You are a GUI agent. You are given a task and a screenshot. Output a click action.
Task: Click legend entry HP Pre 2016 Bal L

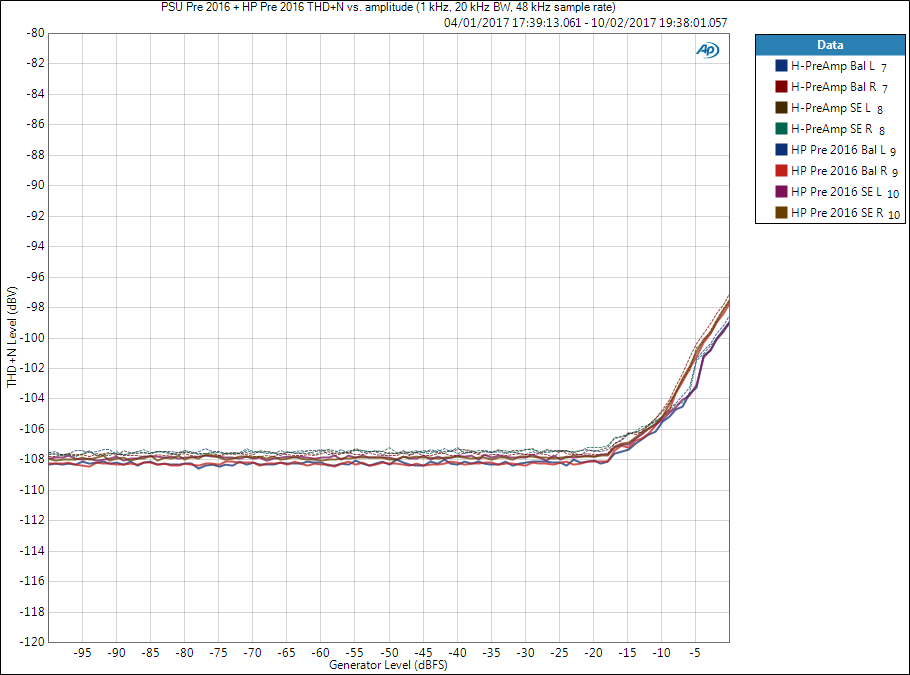pyautogui.click(x=838, y=150)
